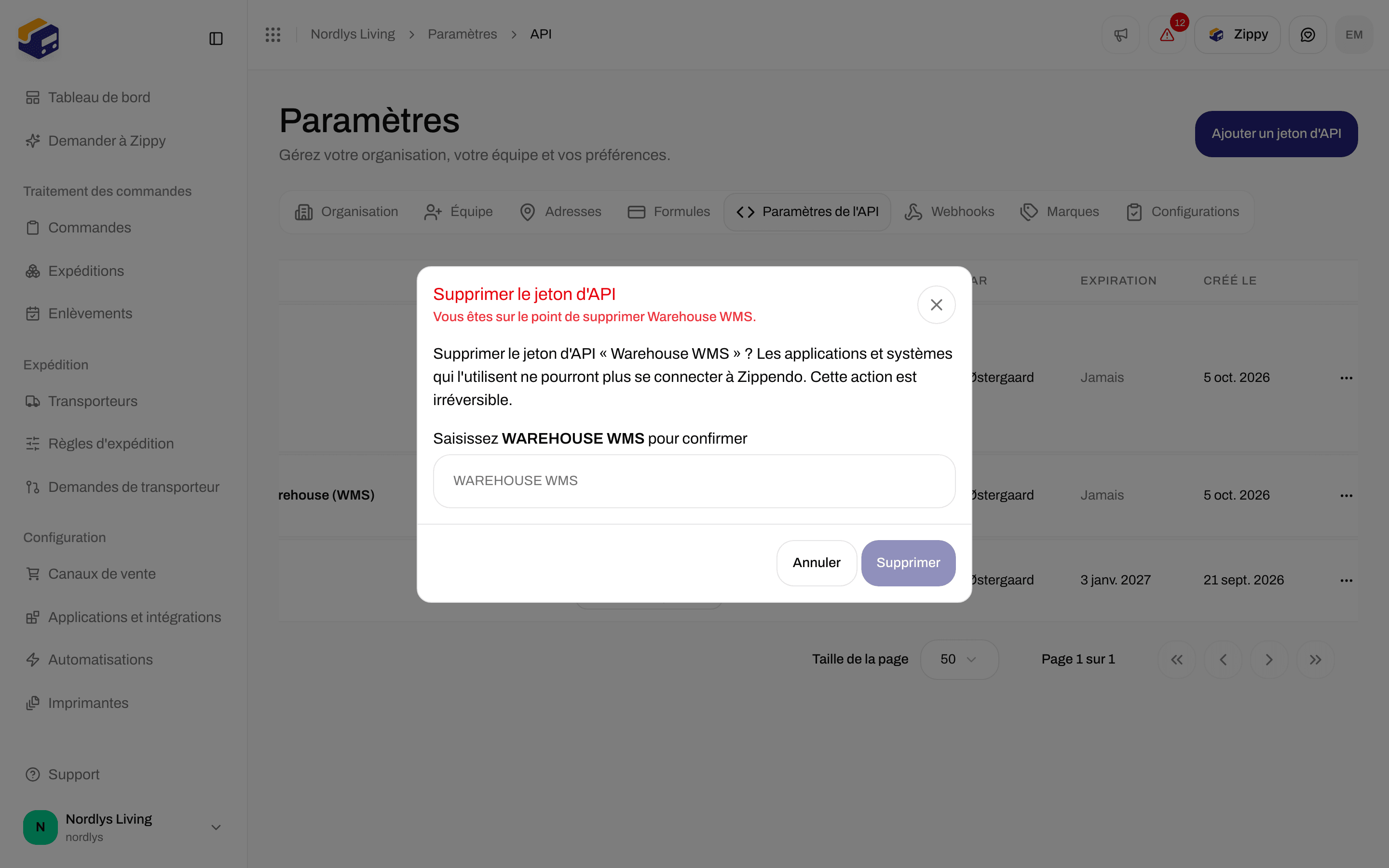Close the delete API token dialog
Image resolution: width=1389 pixels, height=868 pixels.
pos(936,305)
